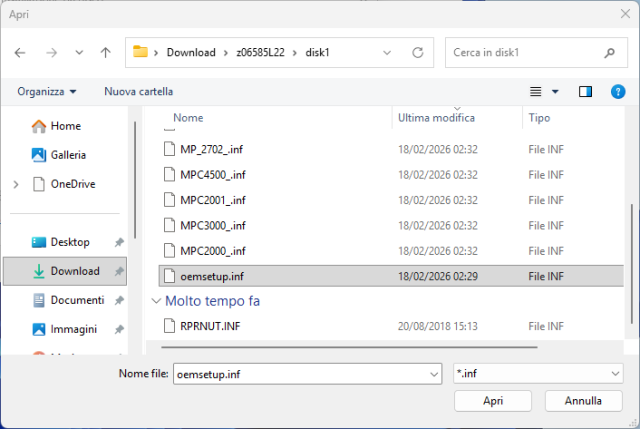
Task: Open the blue help question mark
Action: tap(618, 91)
